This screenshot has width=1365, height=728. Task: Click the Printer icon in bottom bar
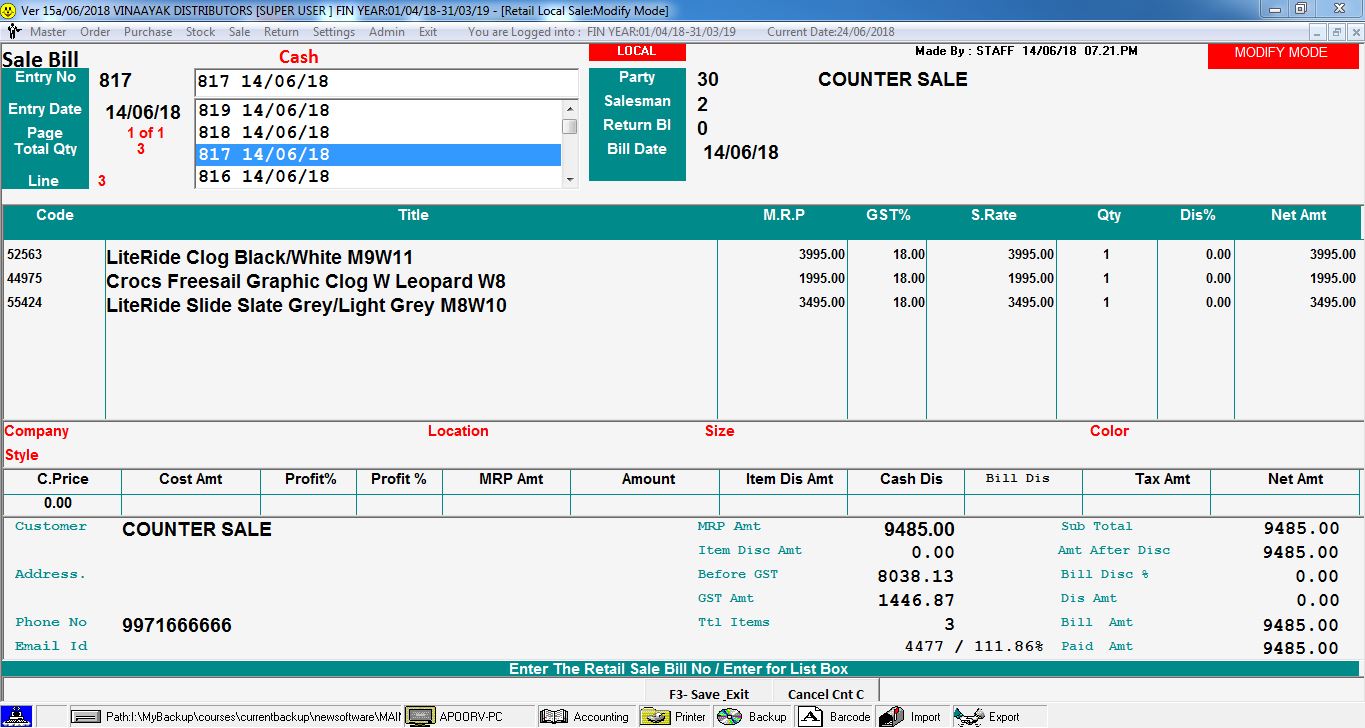click(655, 716)
